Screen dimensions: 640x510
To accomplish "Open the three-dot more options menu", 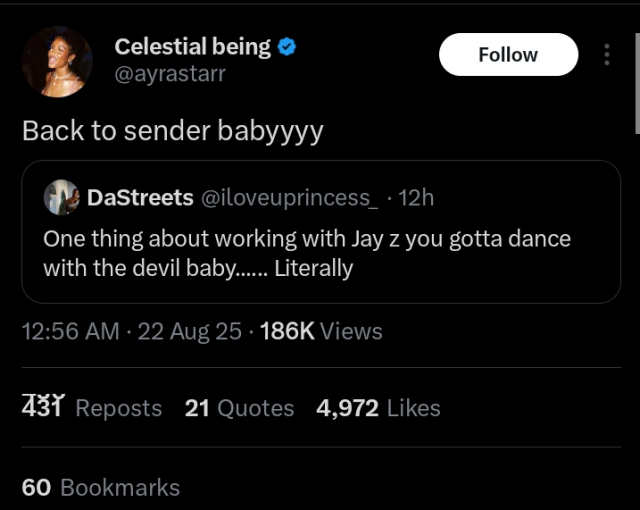I will (x=606, y=55).
